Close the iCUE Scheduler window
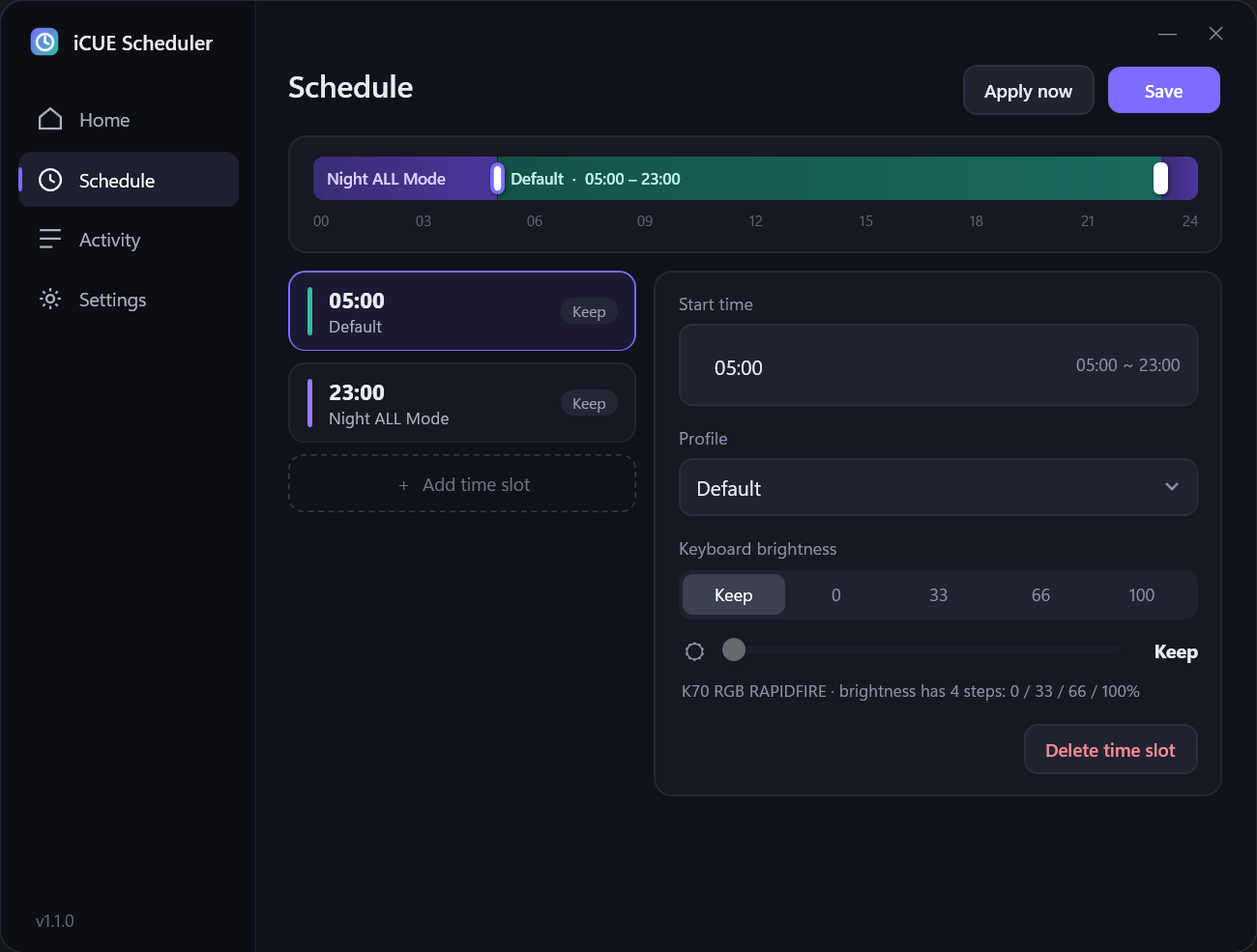The height and width of the screenshot is (952, 1257). click(1216, 34)
